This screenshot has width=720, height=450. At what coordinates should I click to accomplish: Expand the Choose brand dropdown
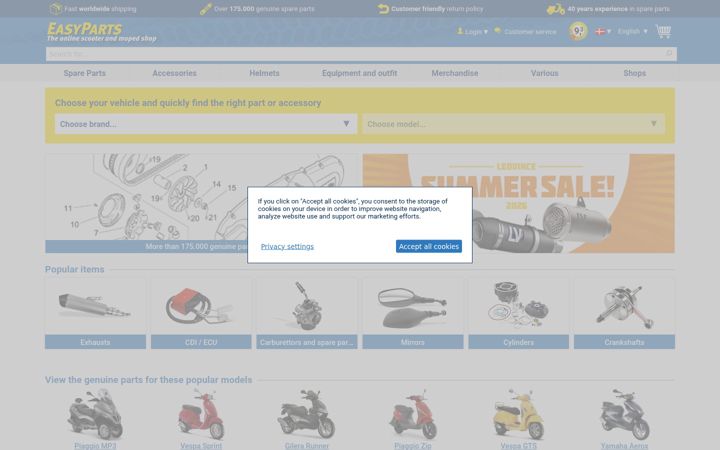pyautogui.click(x=206, y=124)
